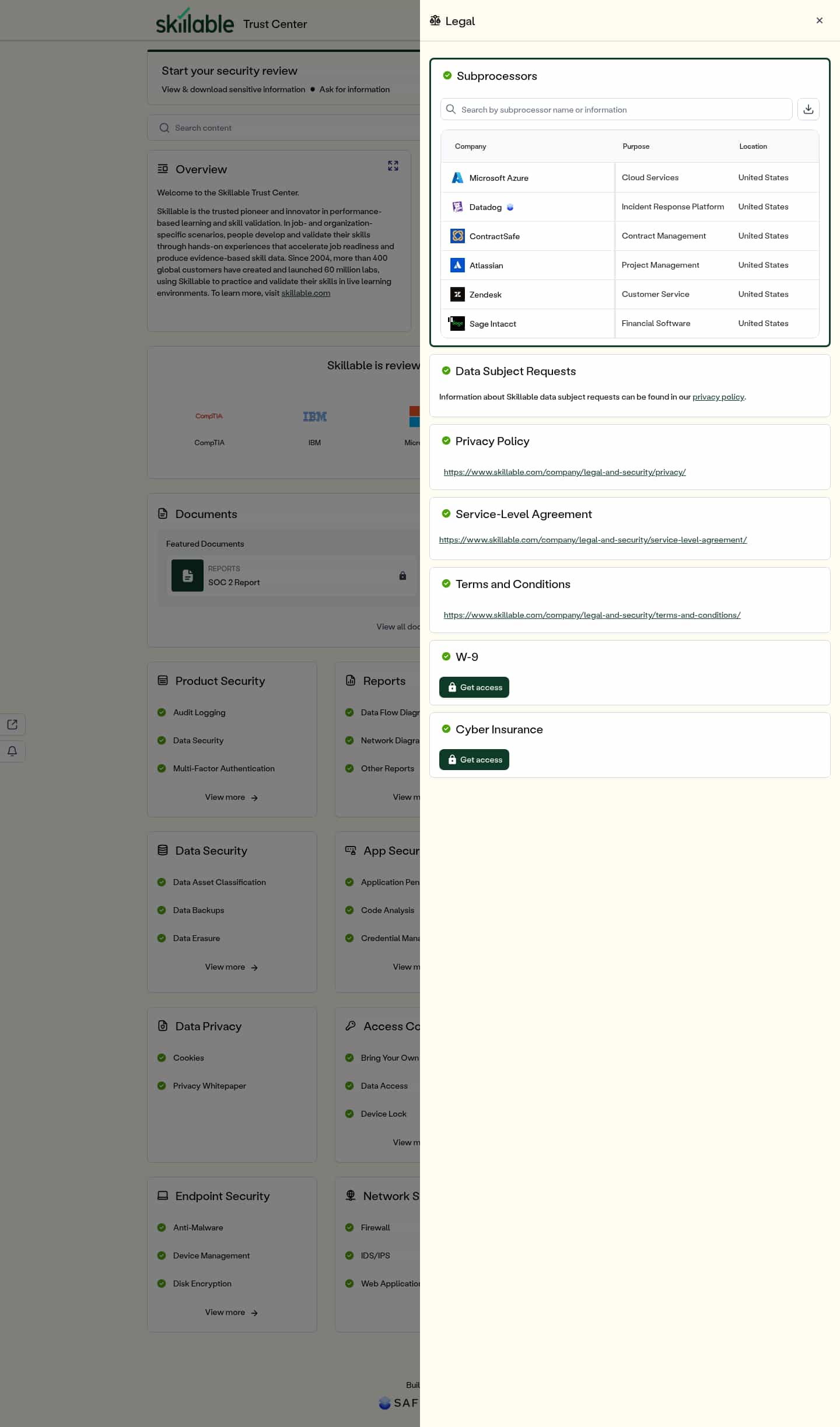Click the blue badge next to Datadog

[510, 207]
